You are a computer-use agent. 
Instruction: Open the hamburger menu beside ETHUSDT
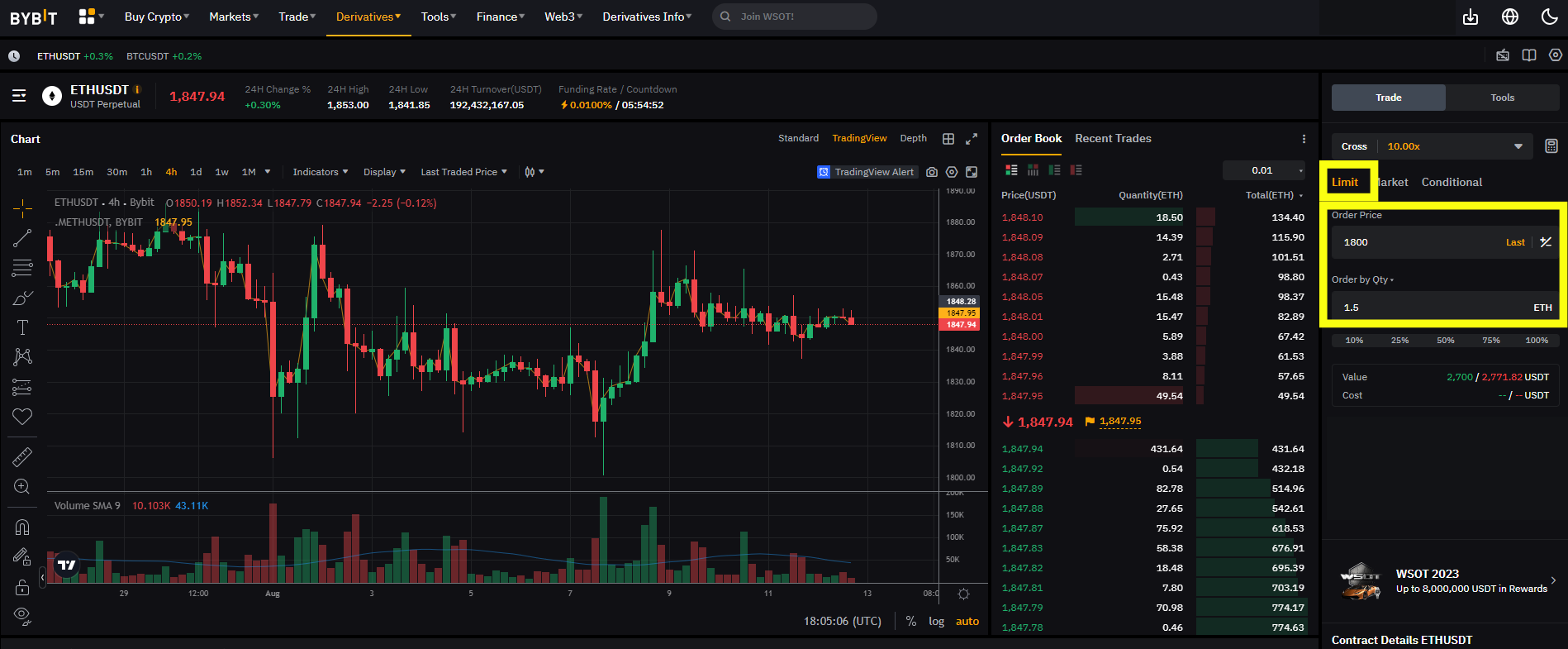19,96
